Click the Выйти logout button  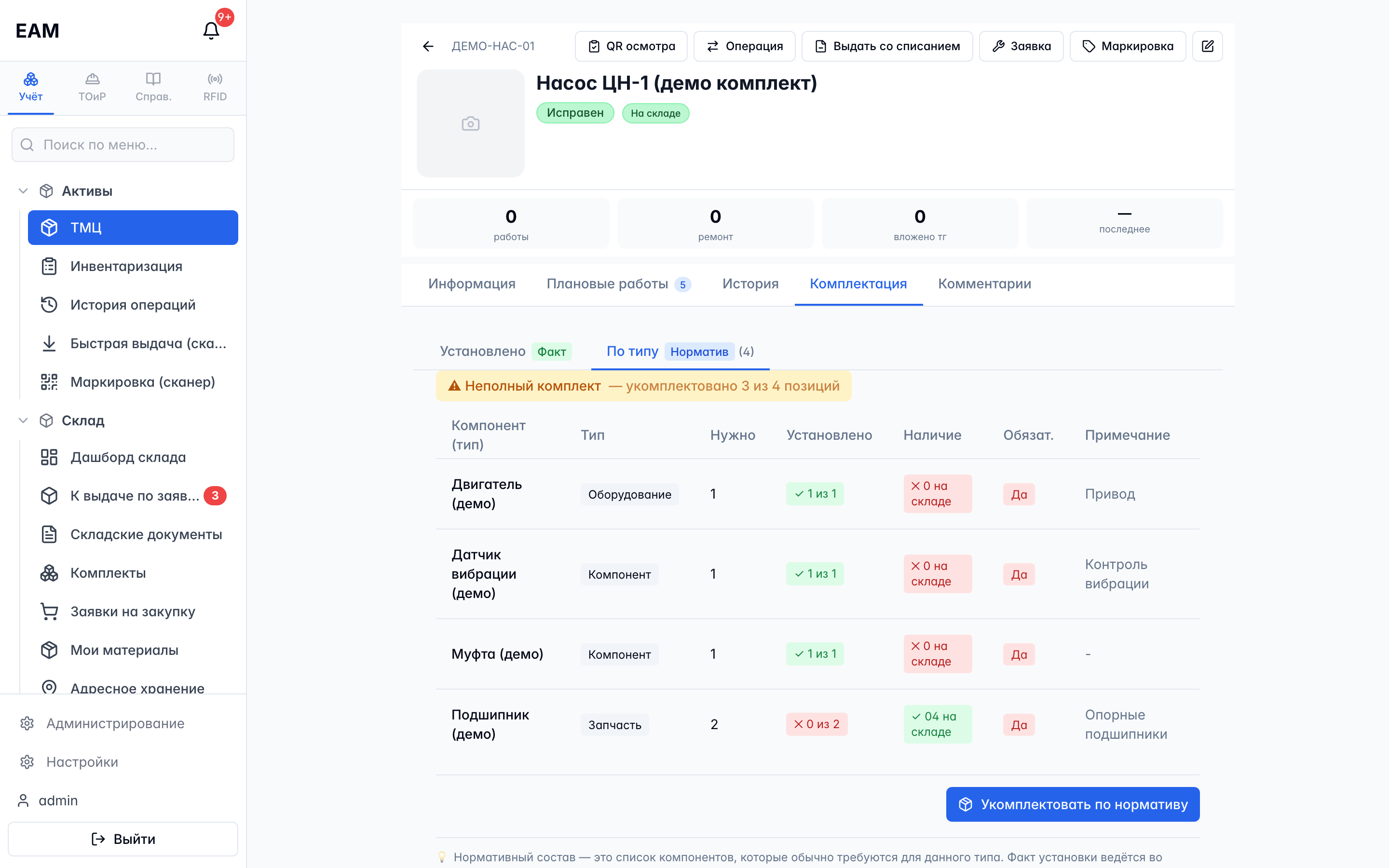click(123, 839)
